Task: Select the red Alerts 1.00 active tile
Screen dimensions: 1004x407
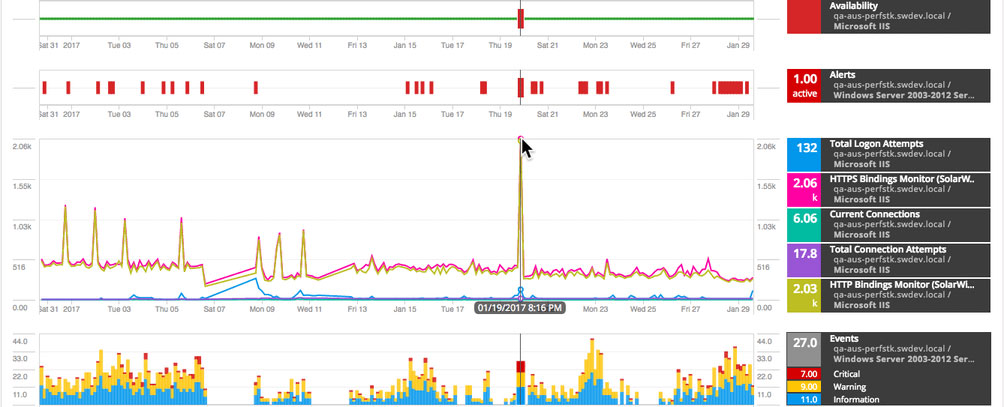Action: 804,85
